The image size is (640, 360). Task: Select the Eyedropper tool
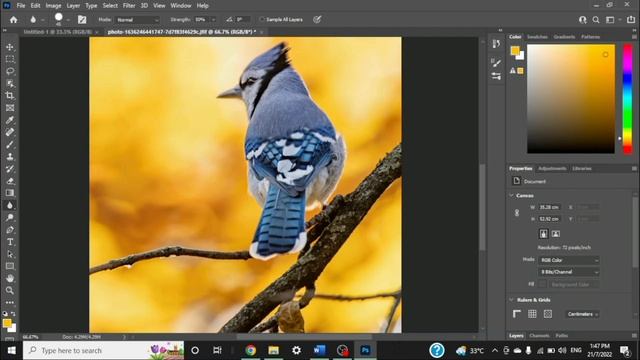click(10, 120)
